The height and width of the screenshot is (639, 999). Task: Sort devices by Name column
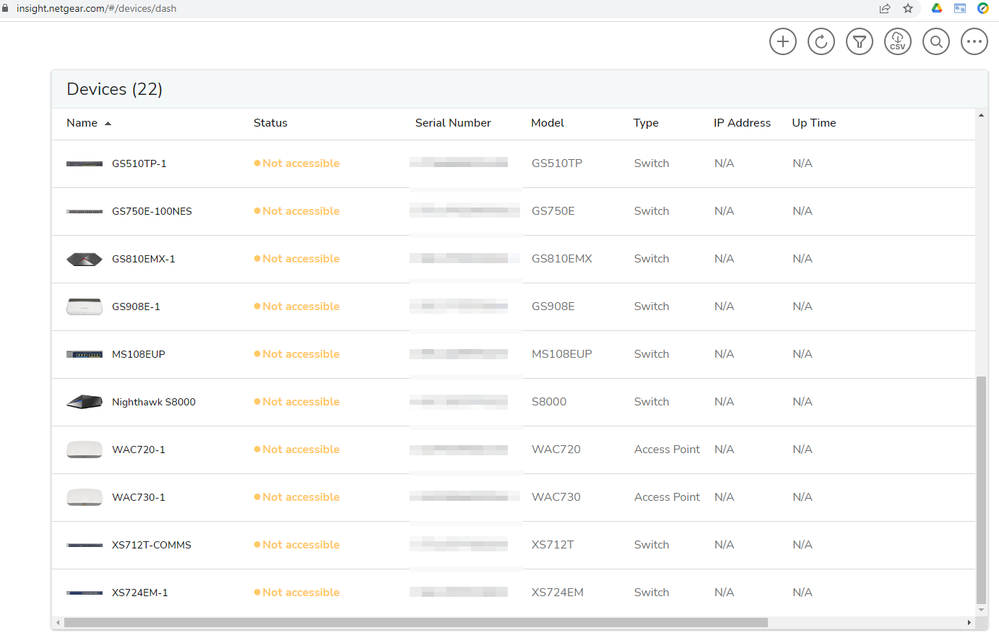(x=82, y=123)
